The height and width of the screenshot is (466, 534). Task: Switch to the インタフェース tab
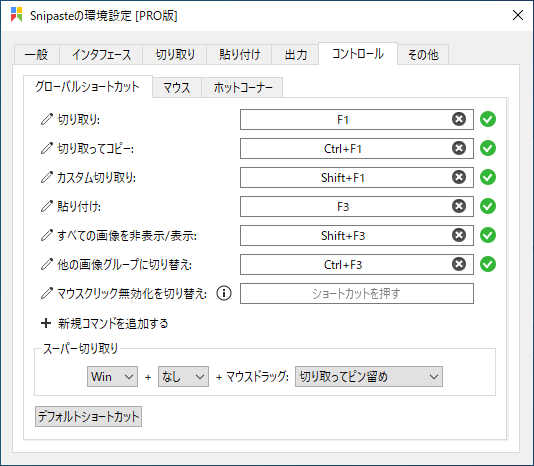[x=101, y=55]
